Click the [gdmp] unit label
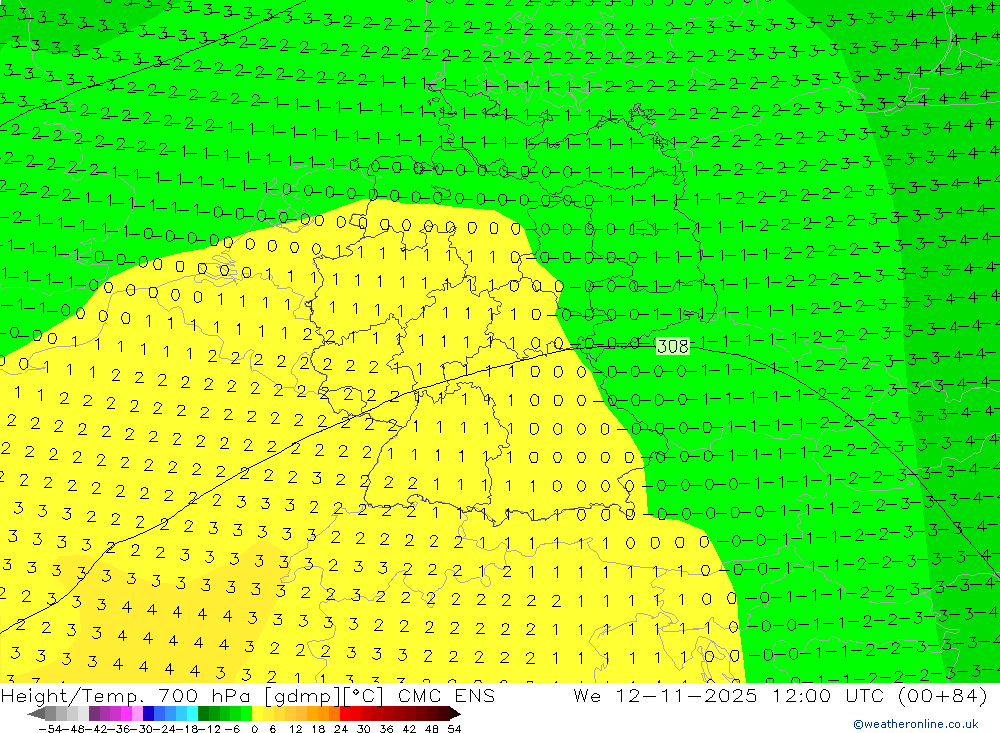The image size is (1000, 733). click(x=302, y=695)
